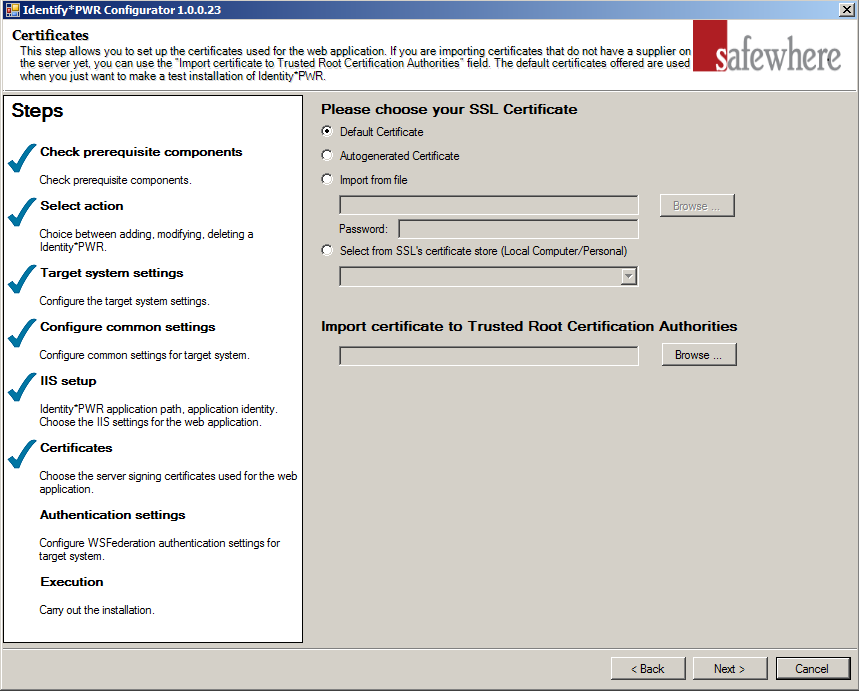Screen dimensions: 859x691
Task: Click the Execution step title
Action: (x=72, y=582)
